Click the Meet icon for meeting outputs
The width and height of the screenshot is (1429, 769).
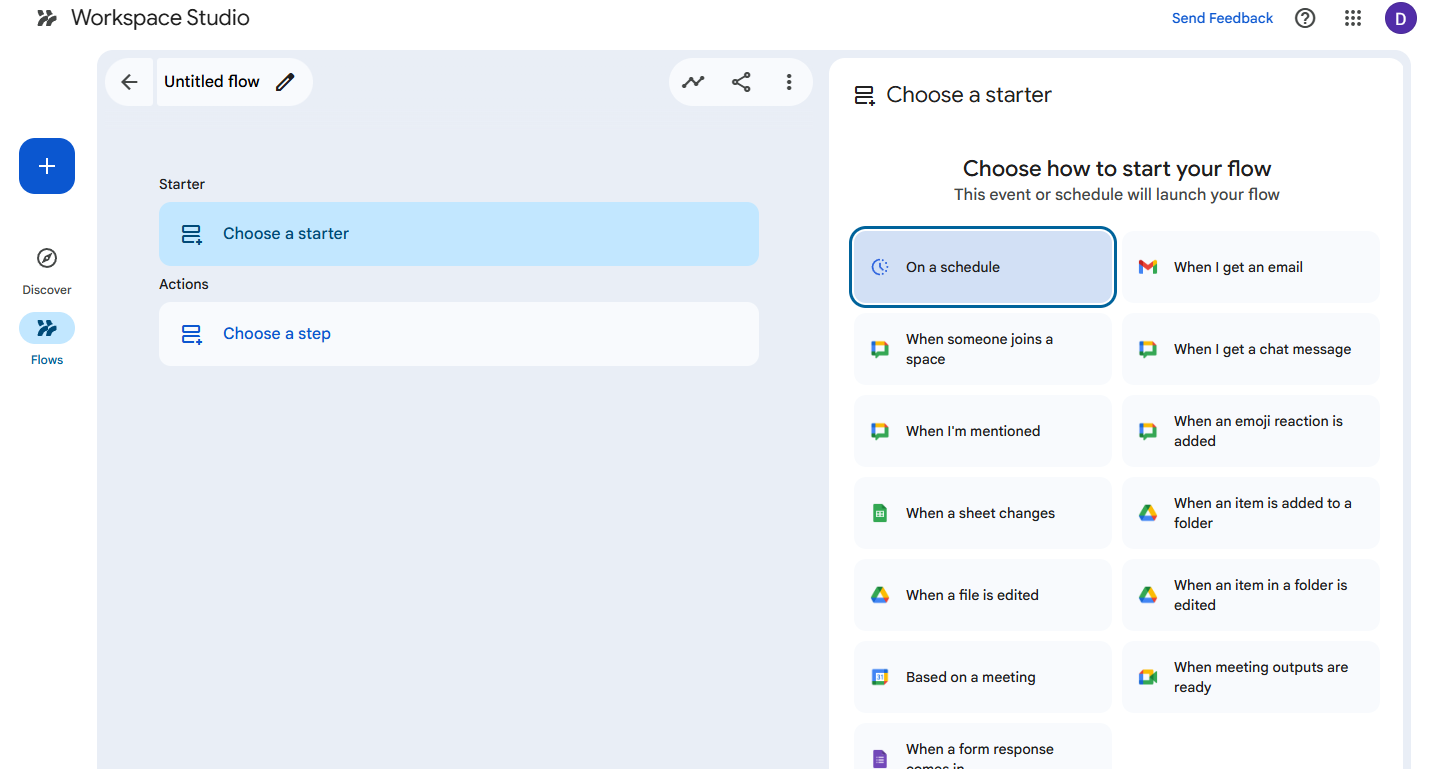(1148, 677)
